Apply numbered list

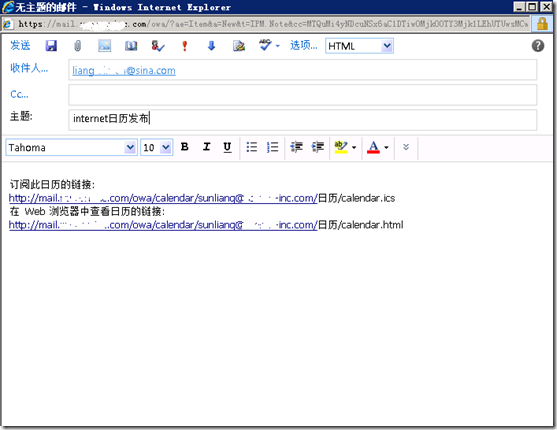[x=272, y=147]
